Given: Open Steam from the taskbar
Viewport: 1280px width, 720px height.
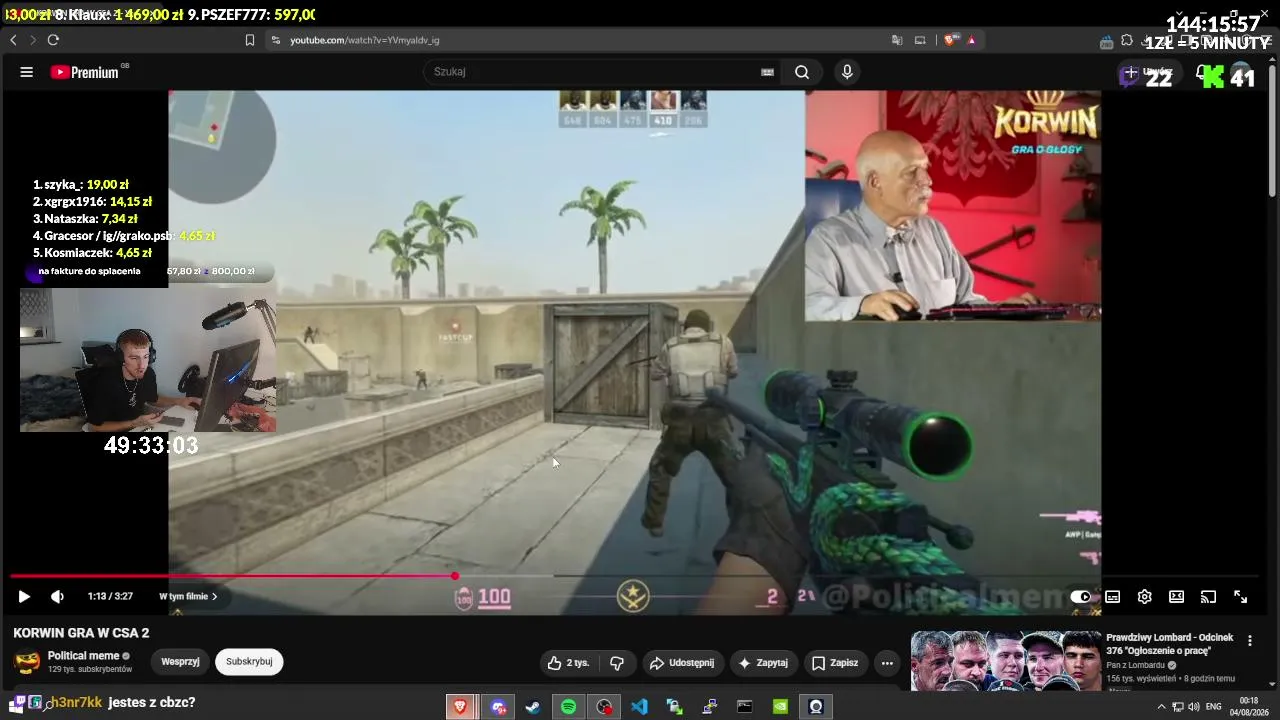Looking at the screenshot, I should [533, 707].
